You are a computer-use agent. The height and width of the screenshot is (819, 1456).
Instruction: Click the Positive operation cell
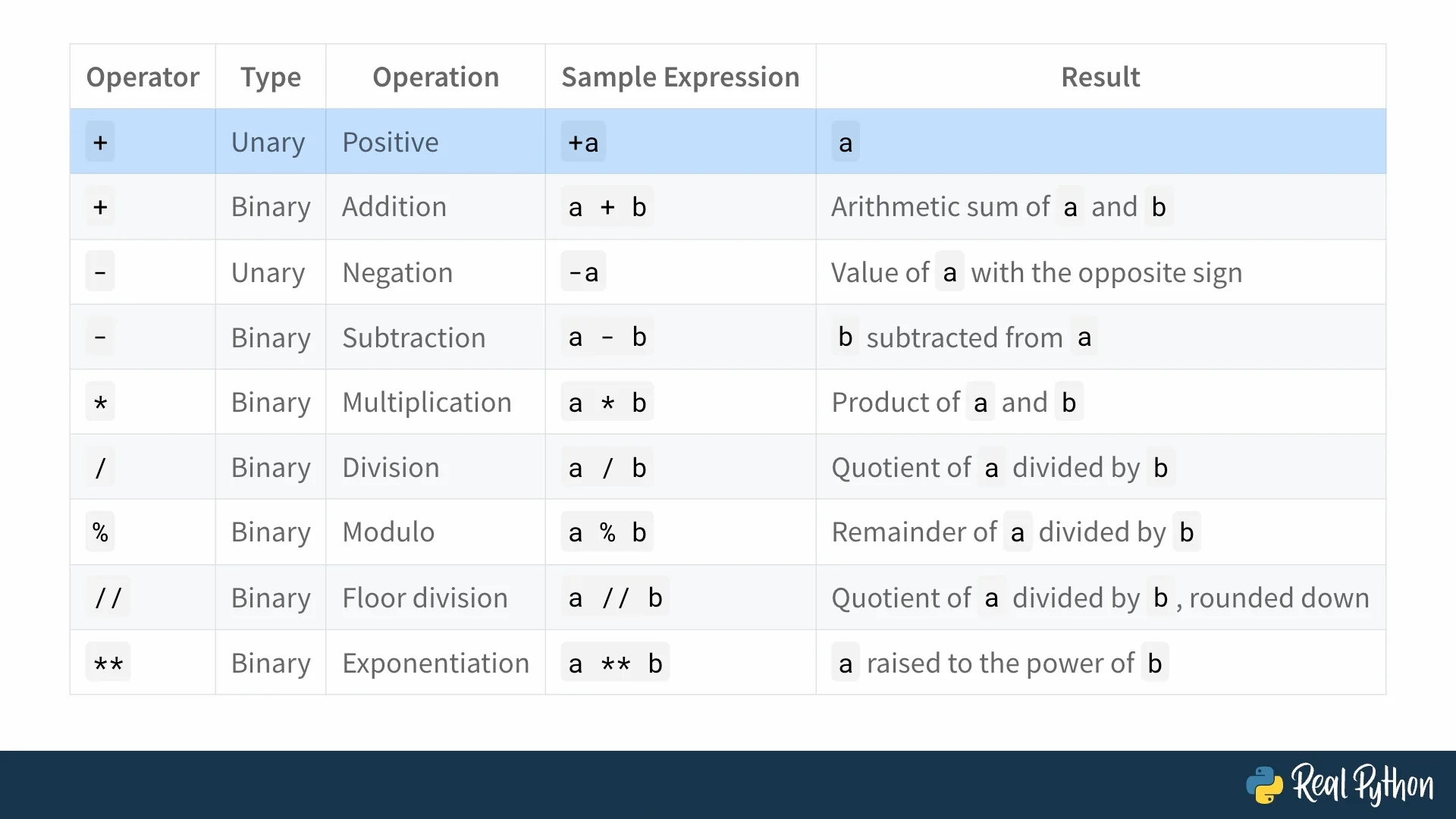click(x=390, y=143)
